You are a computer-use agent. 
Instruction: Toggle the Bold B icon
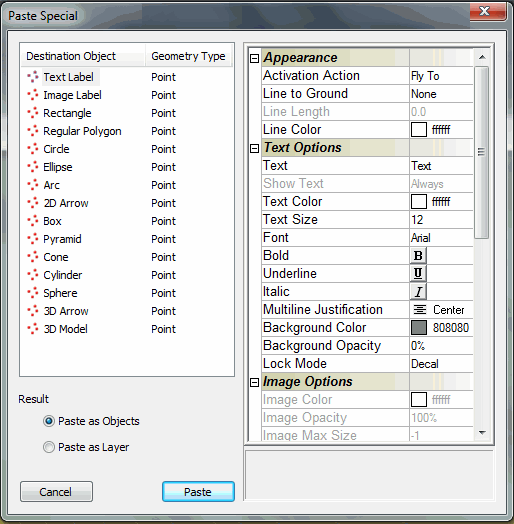tap(418, 256)
